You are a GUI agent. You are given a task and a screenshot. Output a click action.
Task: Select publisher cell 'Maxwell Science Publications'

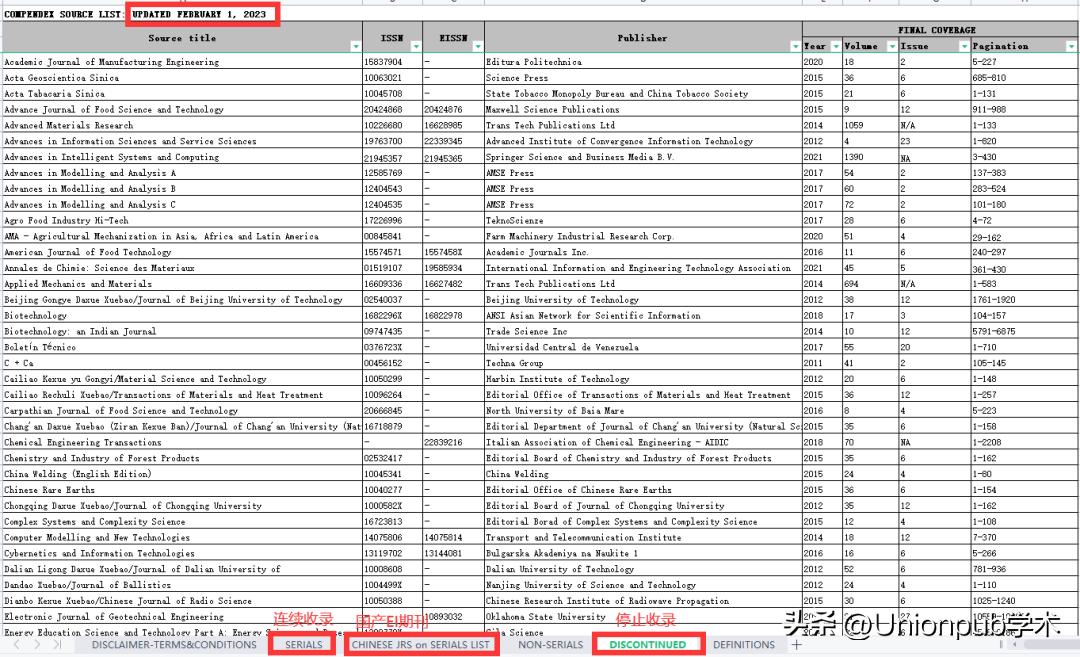[x=643, y=110]
